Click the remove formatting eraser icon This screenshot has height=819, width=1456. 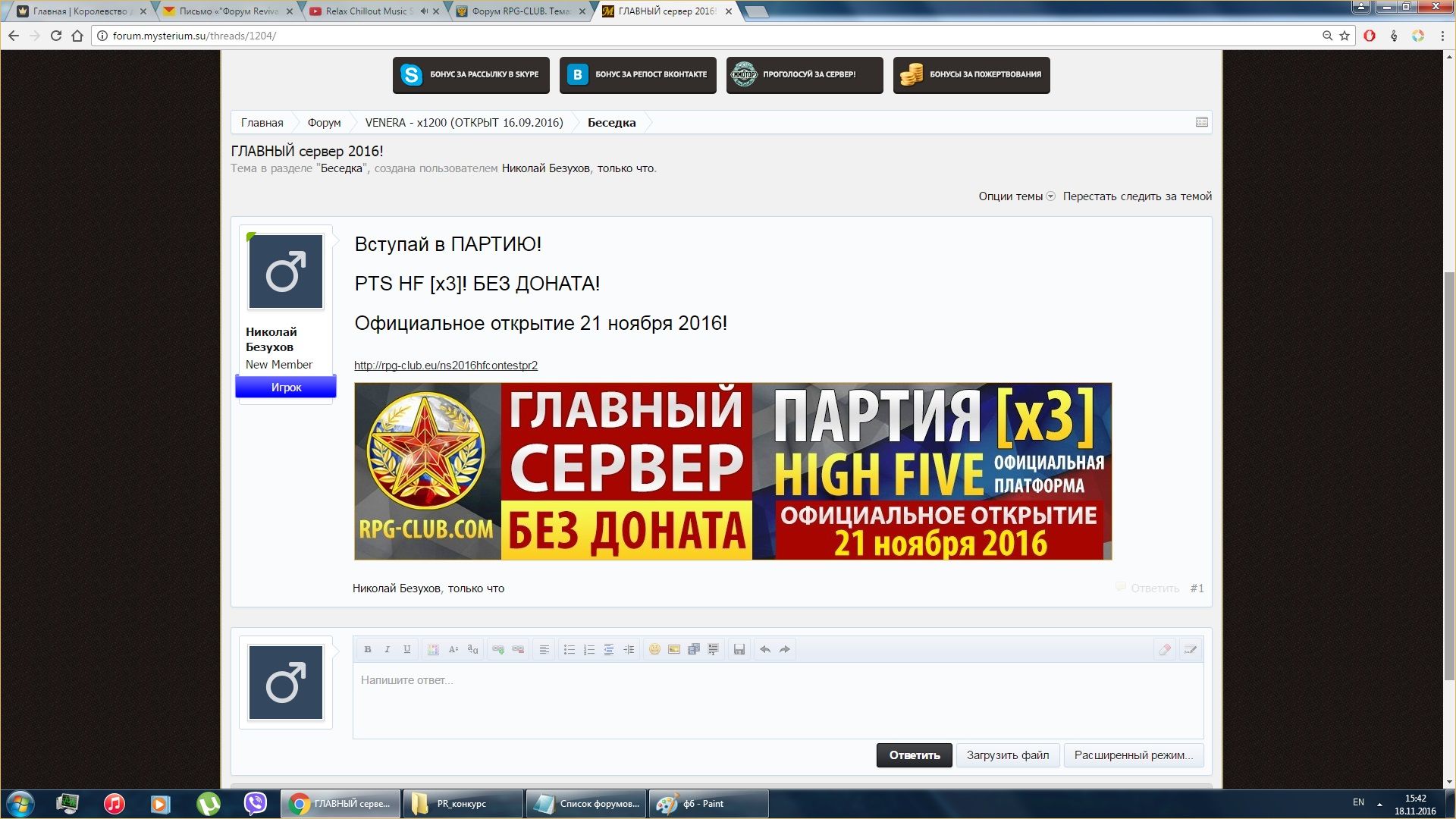click(1165, 649)
